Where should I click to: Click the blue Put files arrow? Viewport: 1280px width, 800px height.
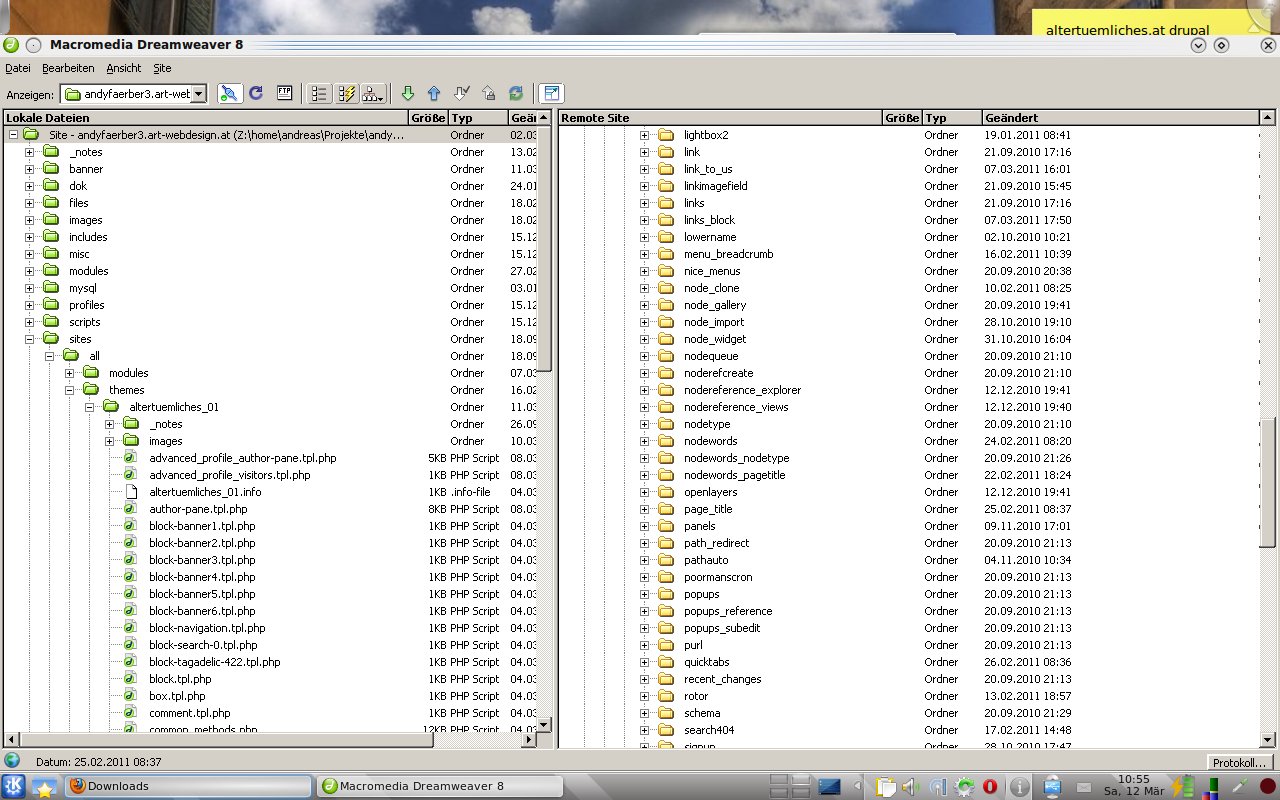pos(434,93)
